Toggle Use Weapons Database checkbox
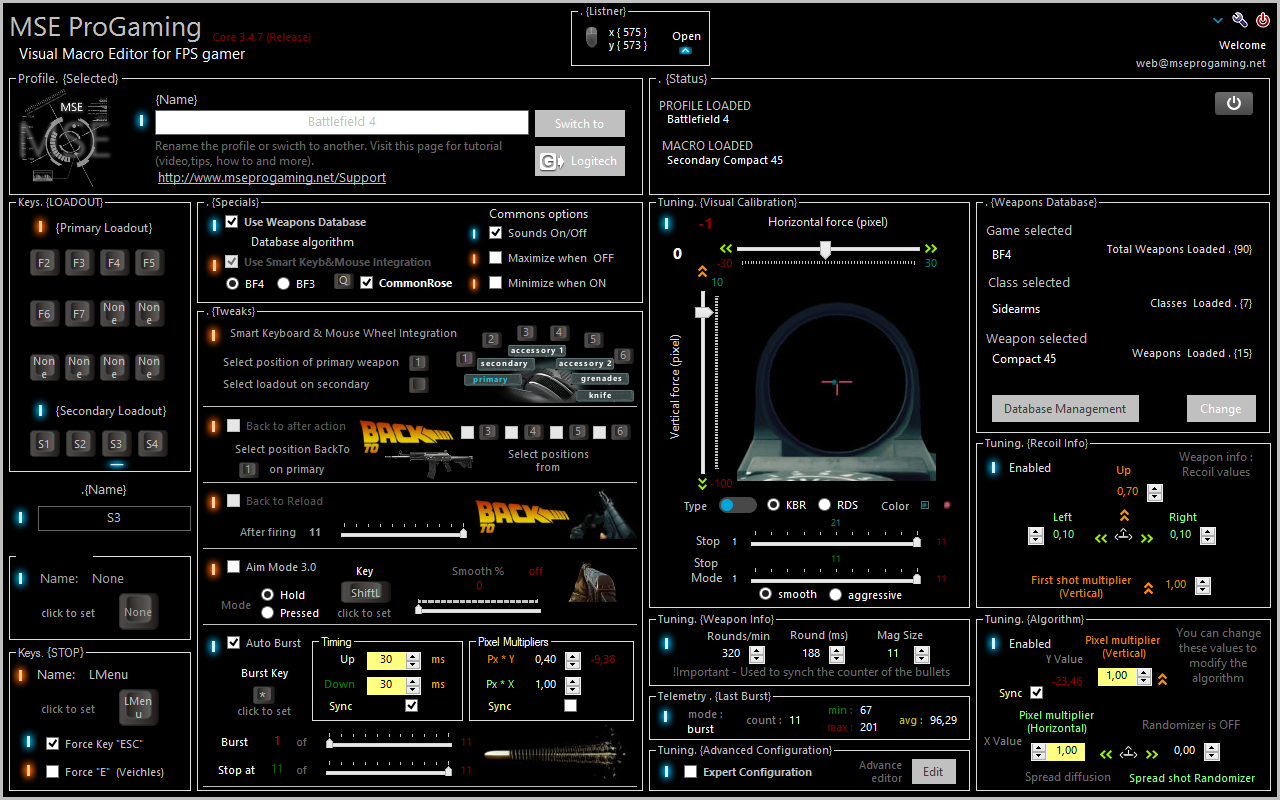This screenshot has width=1280, height=800. click(x=232, y=222)
